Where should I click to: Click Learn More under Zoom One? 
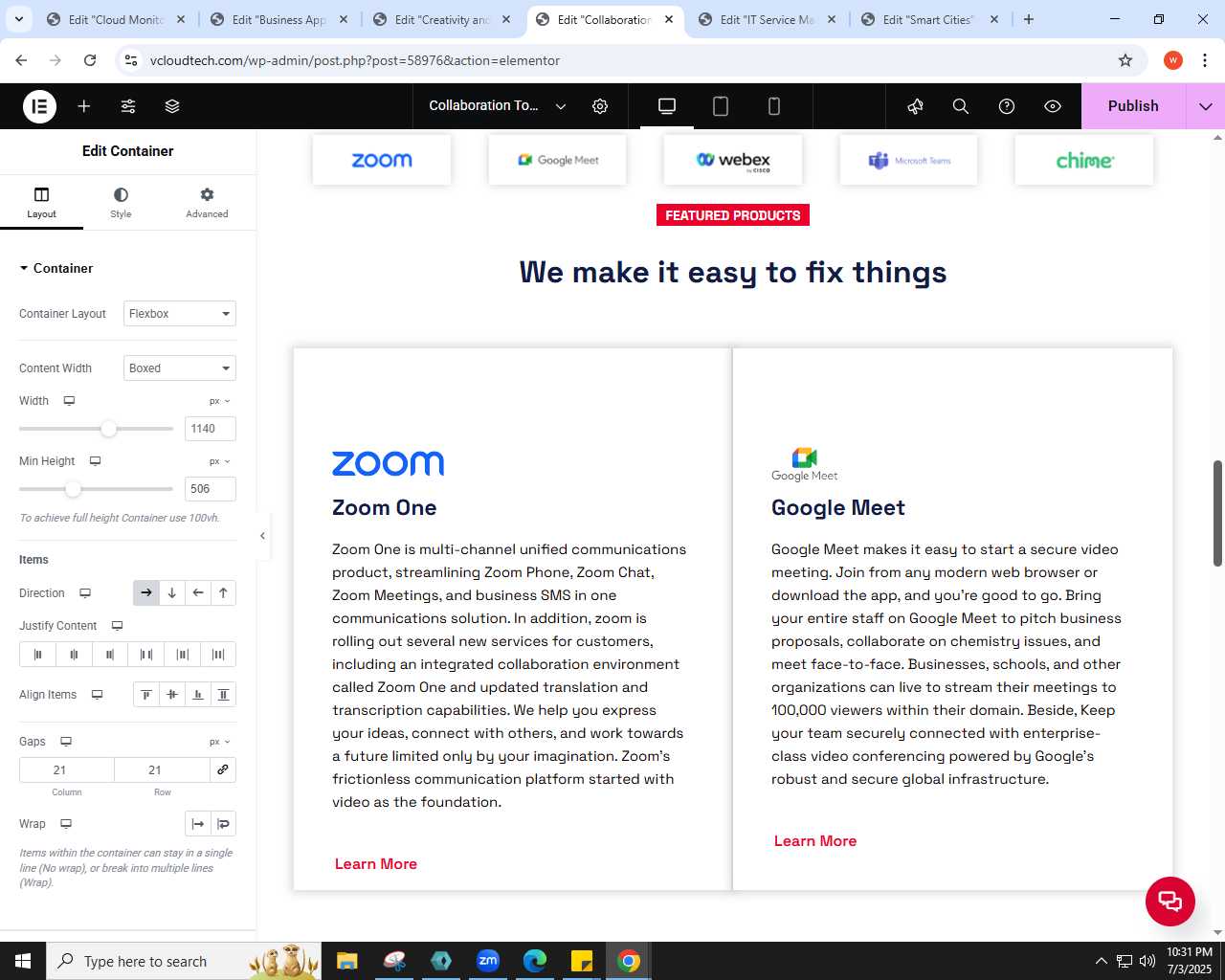tap(376, 864)
